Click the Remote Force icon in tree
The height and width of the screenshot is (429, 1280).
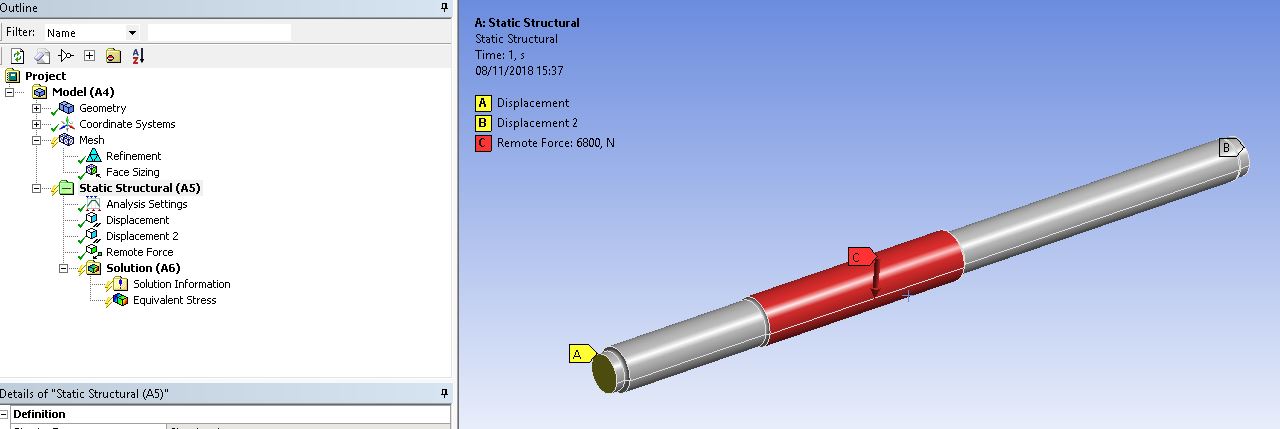[x=93, y=252]
